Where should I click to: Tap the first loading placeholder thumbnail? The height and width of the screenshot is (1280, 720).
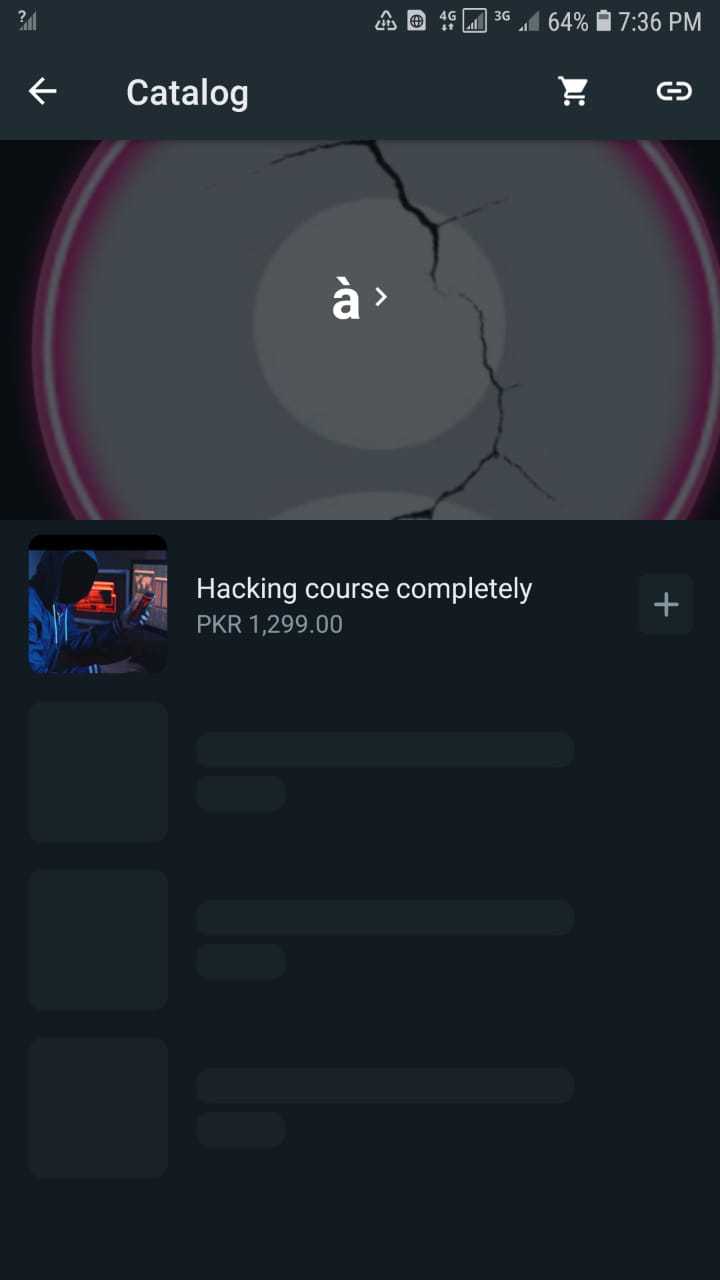(x=98, y=772)
